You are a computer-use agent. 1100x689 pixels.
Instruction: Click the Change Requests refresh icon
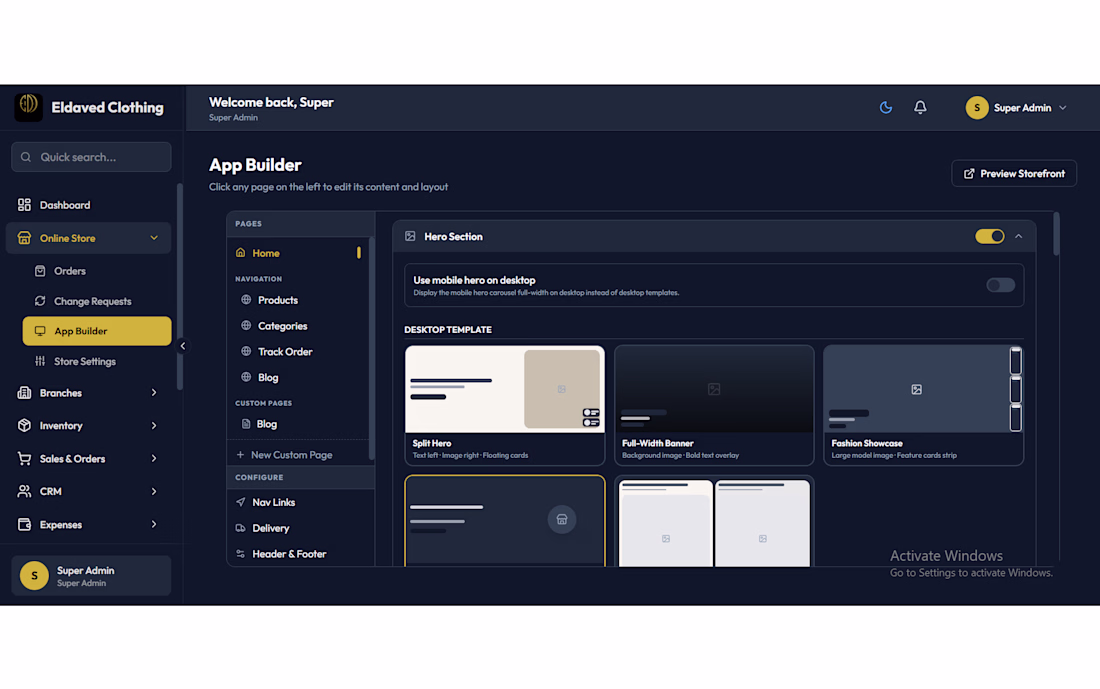pos(40,301)
